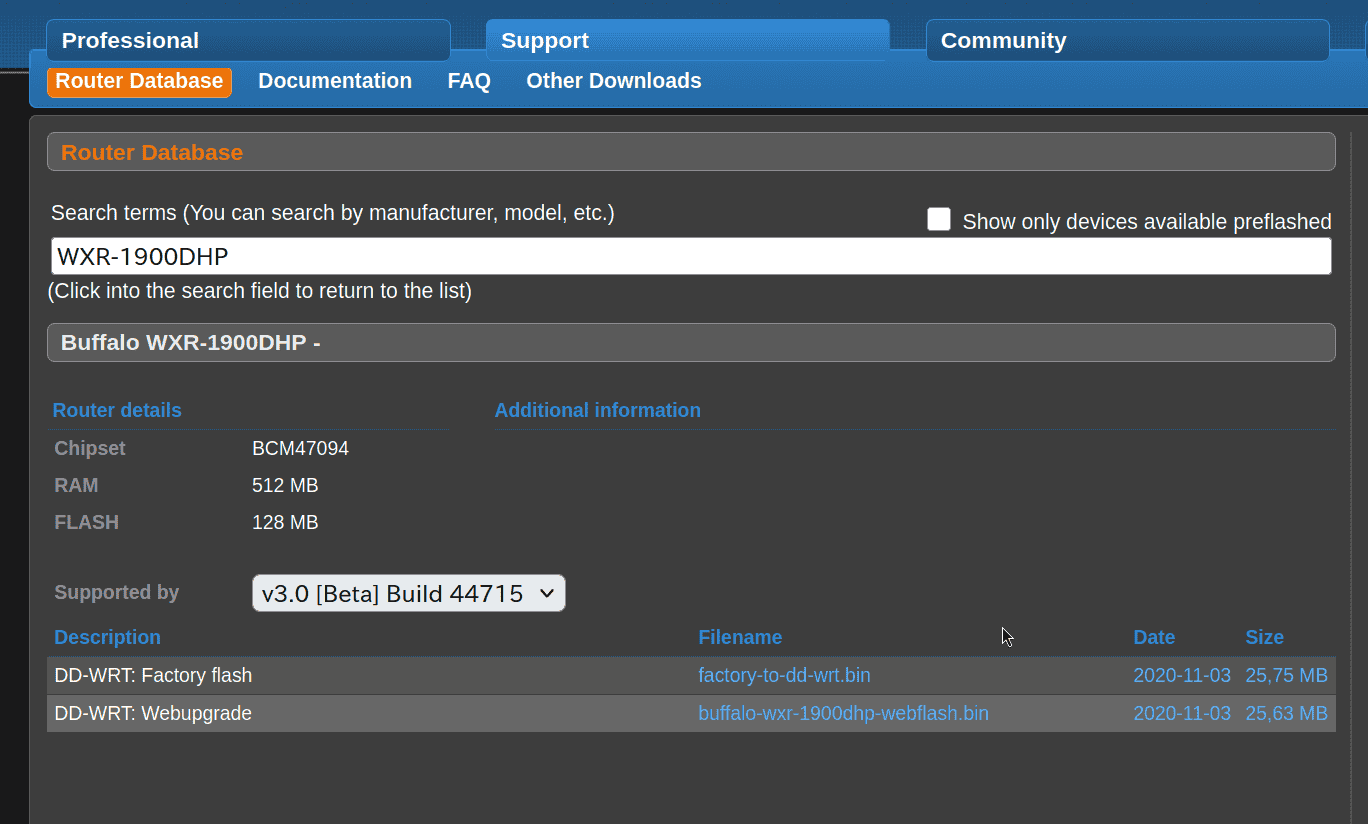Expand the v3.0 Beta Build 44715 selector
This screenshot has height=824, width=1368.
tap(408, 592)
